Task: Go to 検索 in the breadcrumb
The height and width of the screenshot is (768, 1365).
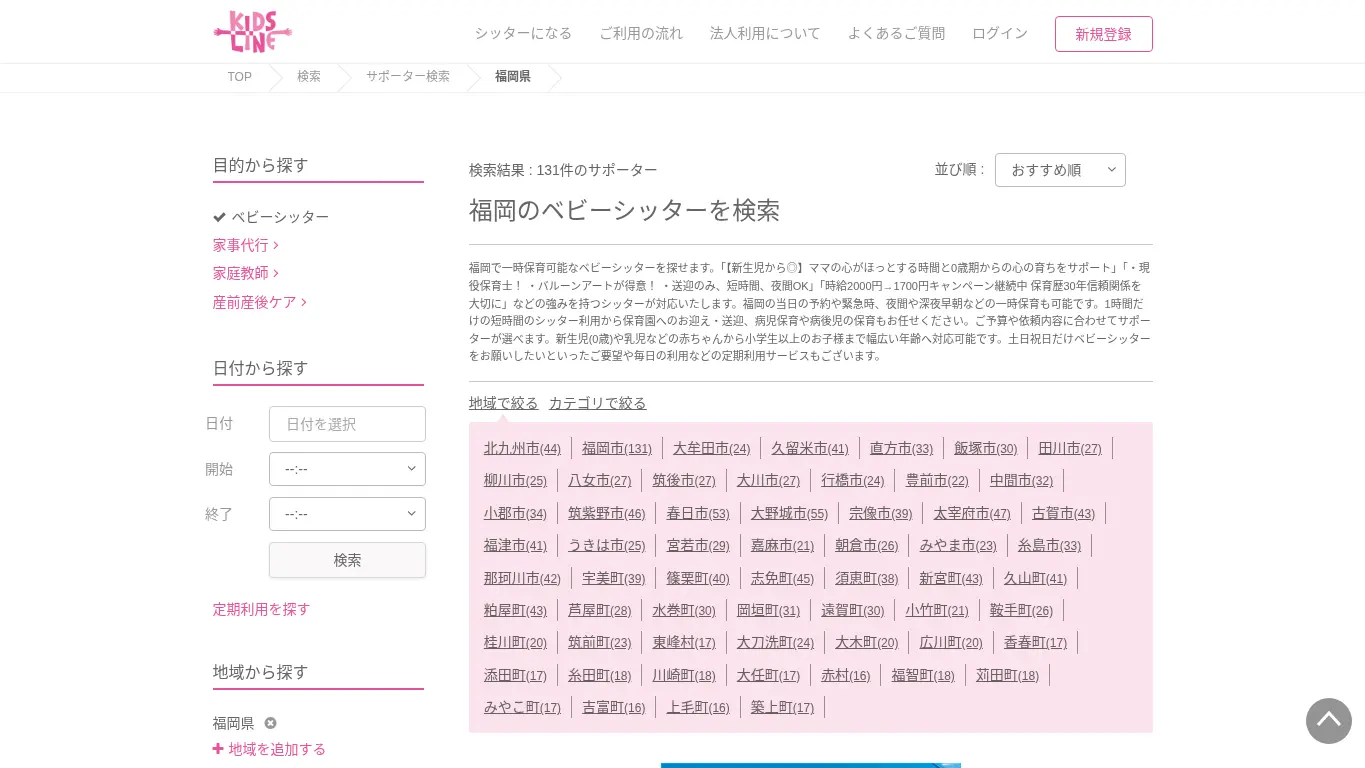Action: [309, 77]
